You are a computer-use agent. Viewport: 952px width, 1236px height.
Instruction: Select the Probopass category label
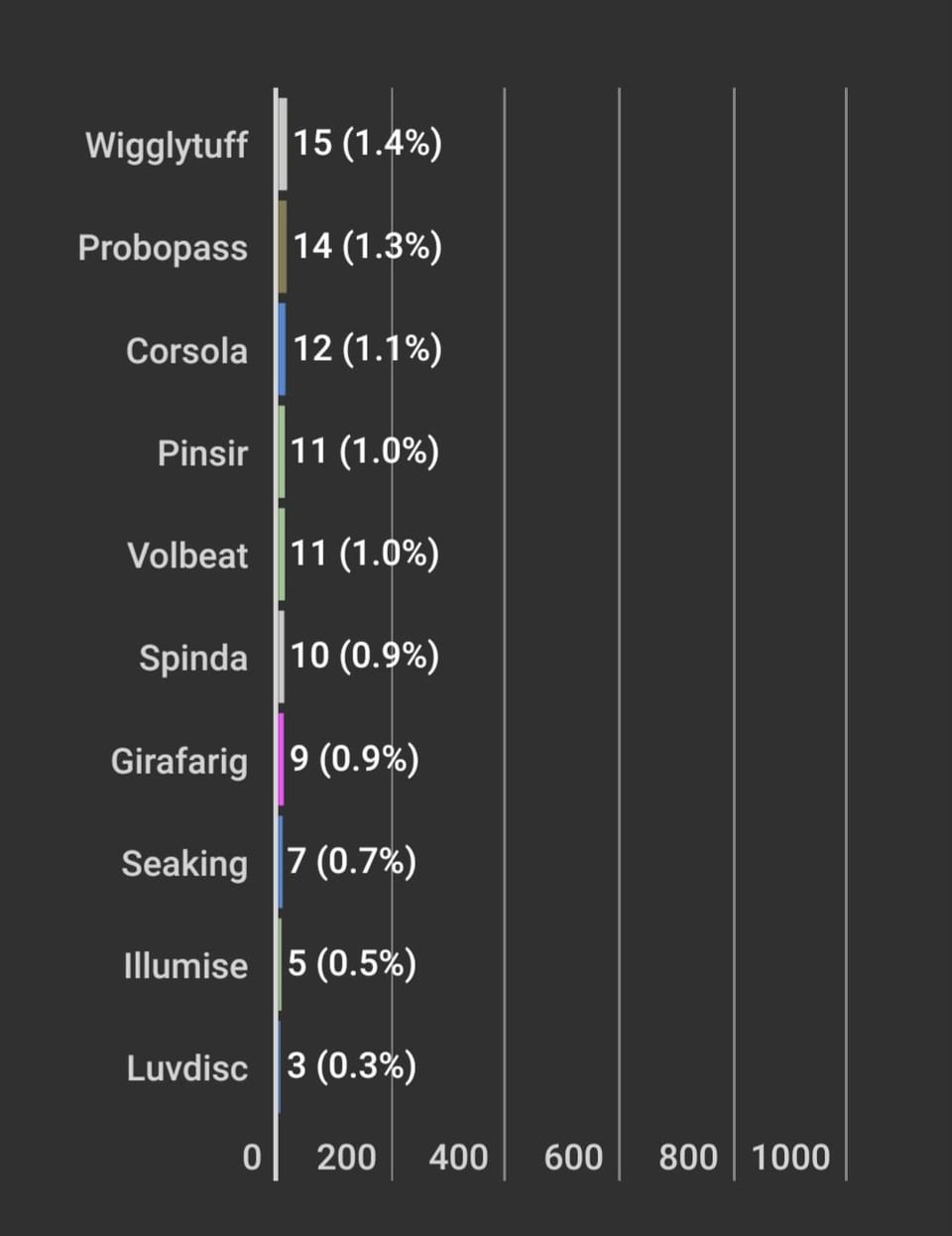(163, 248)
